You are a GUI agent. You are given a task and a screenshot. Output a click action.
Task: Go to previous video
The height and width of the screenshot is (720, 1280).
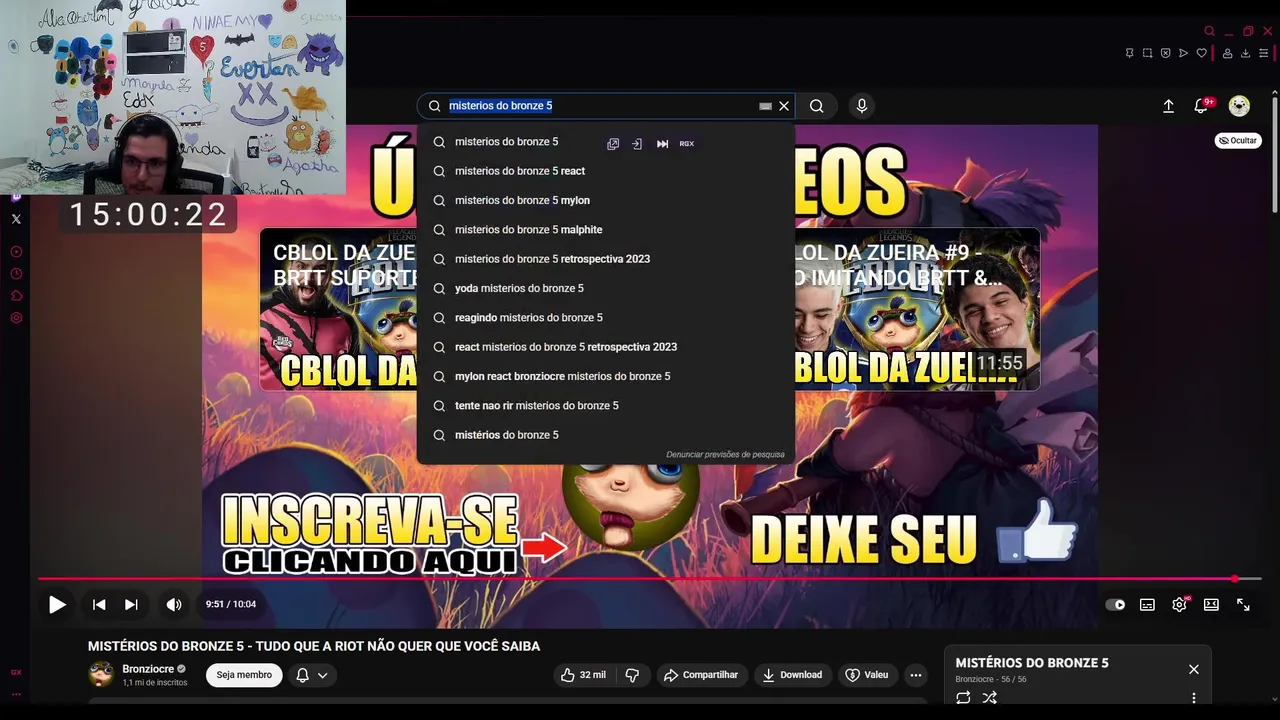pyautogui.click(x=99, y=605)
